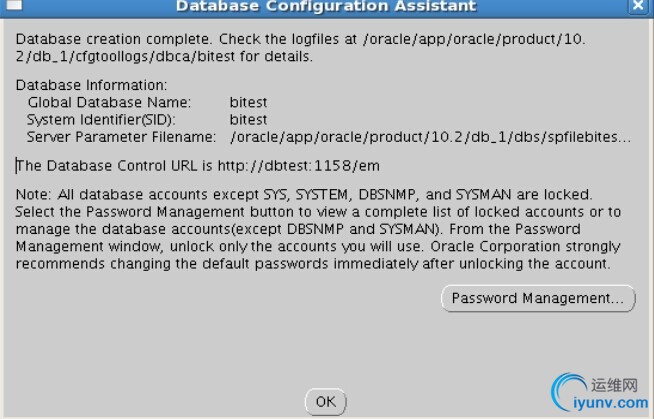The image size is (654, 419).
Task: Close the Database Configuration Assistant dialog
Action: (x=638, y=5)
